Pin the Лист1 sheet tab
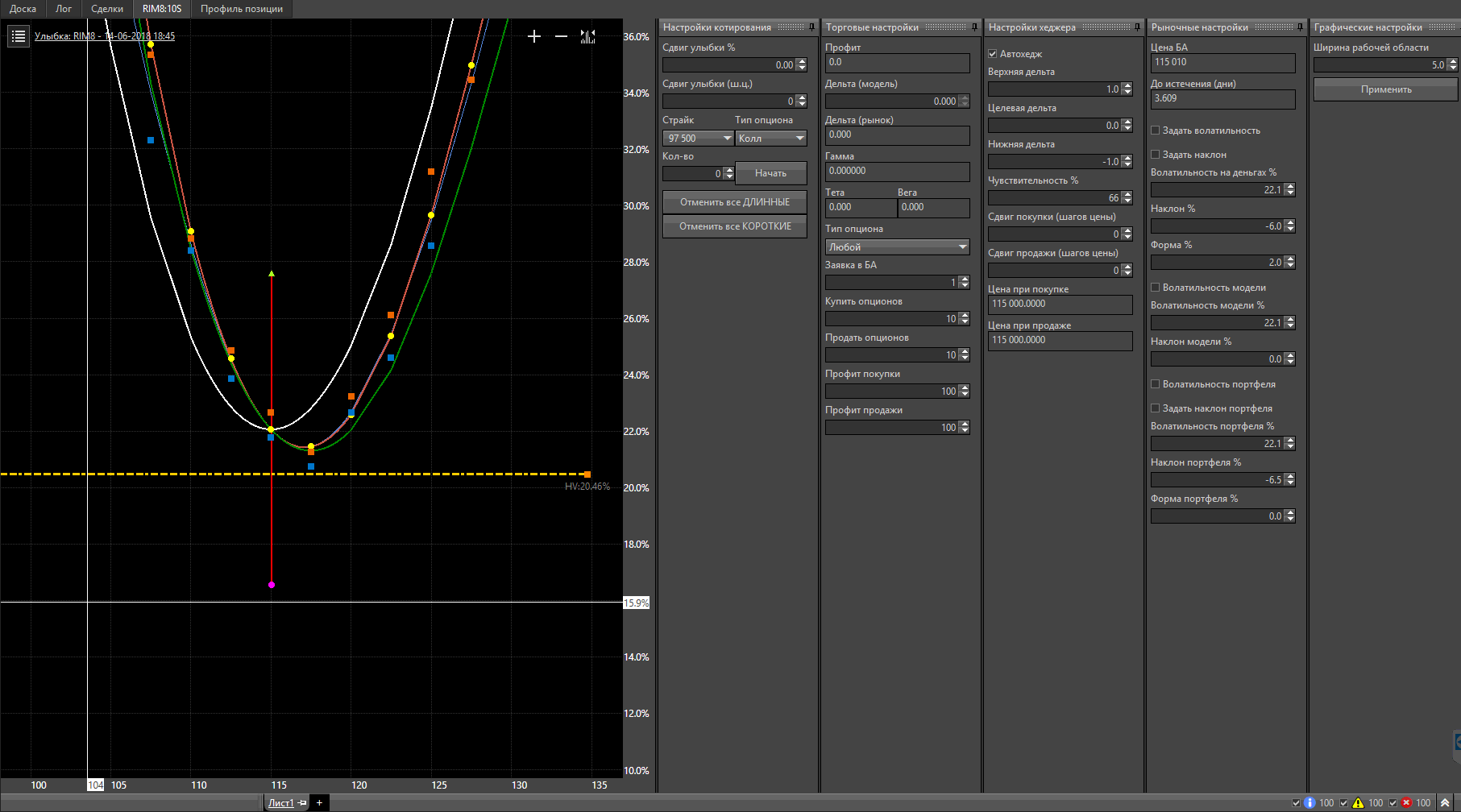Screen dimensions: 1461x812 [x=302, y=803]
